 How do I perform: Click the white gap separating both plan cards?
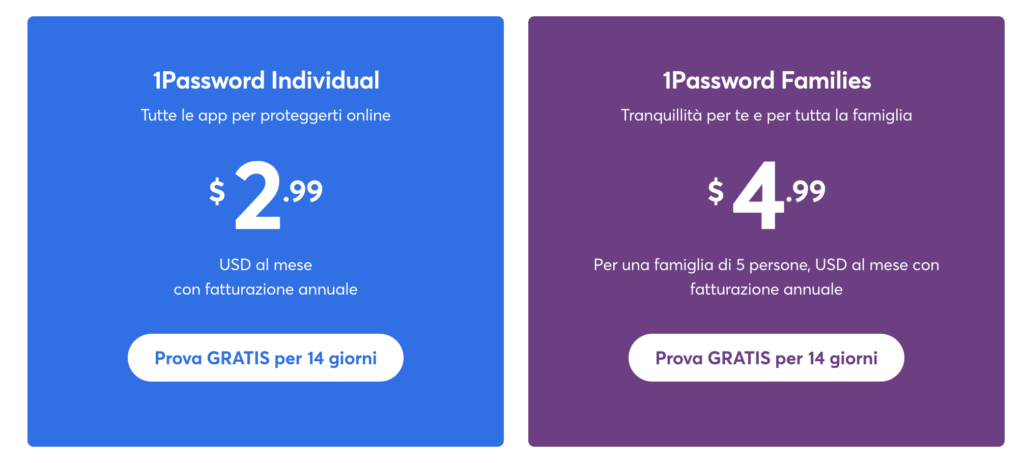tap(516, 231)
